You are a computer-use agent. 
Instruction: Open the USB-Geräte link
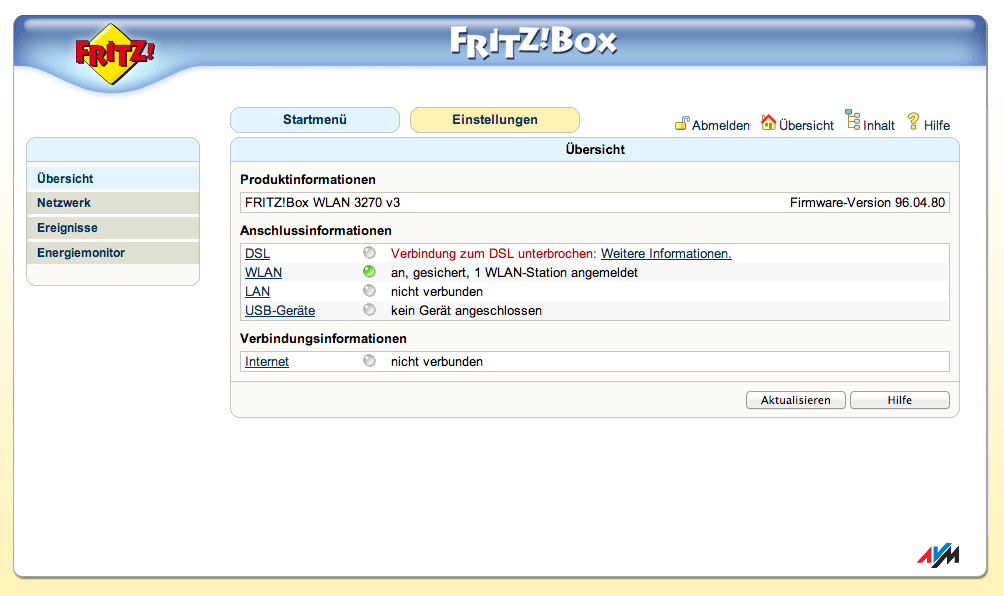point(280,310)
